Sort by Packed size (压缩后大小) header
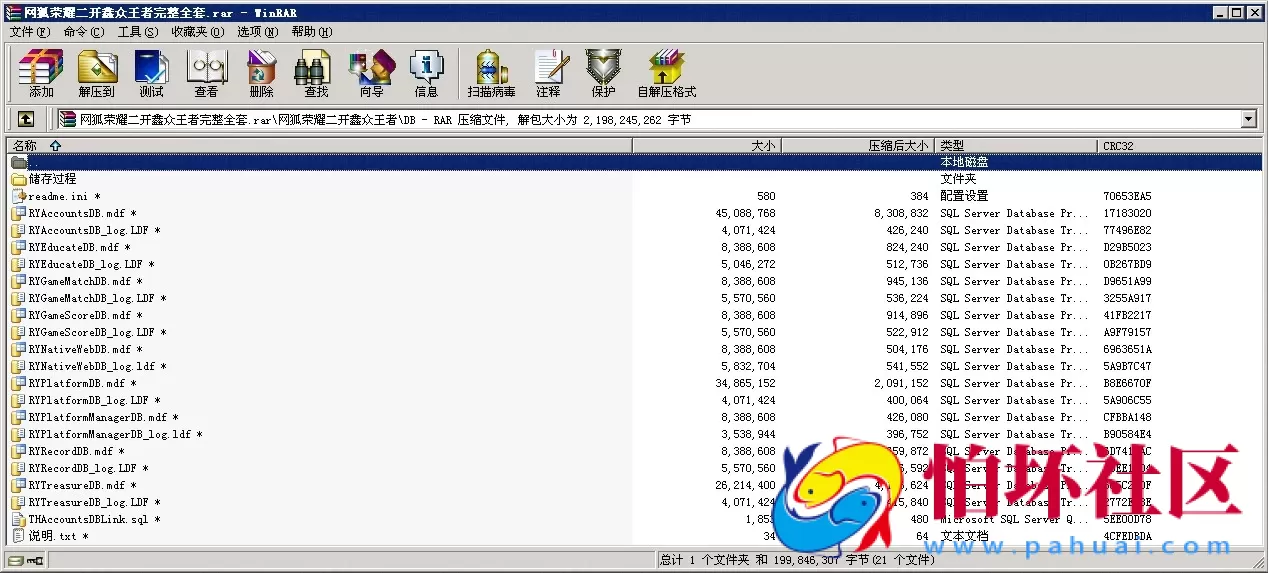Viewport: 1268px width, 573px height. coord(858,146)
